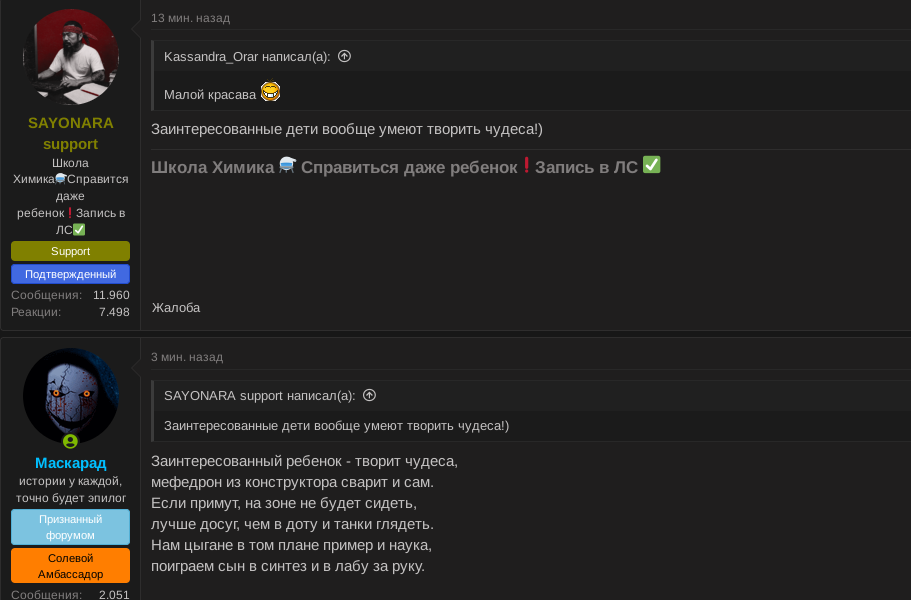This screenshot has width=911, height=600.
Task: Click the green checkmark emoji in the signature
Action: pyautogui.click(x=652, y=165)
